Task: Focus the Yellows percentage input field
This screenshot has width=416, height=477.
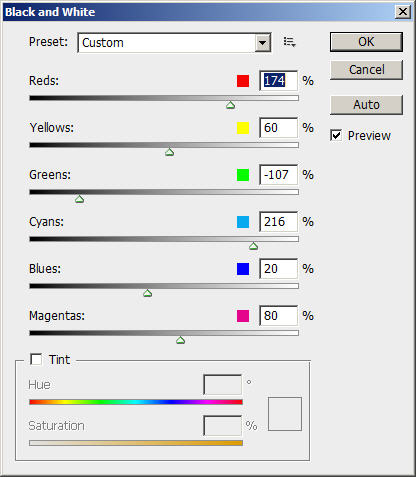Action: pos(278,128)
